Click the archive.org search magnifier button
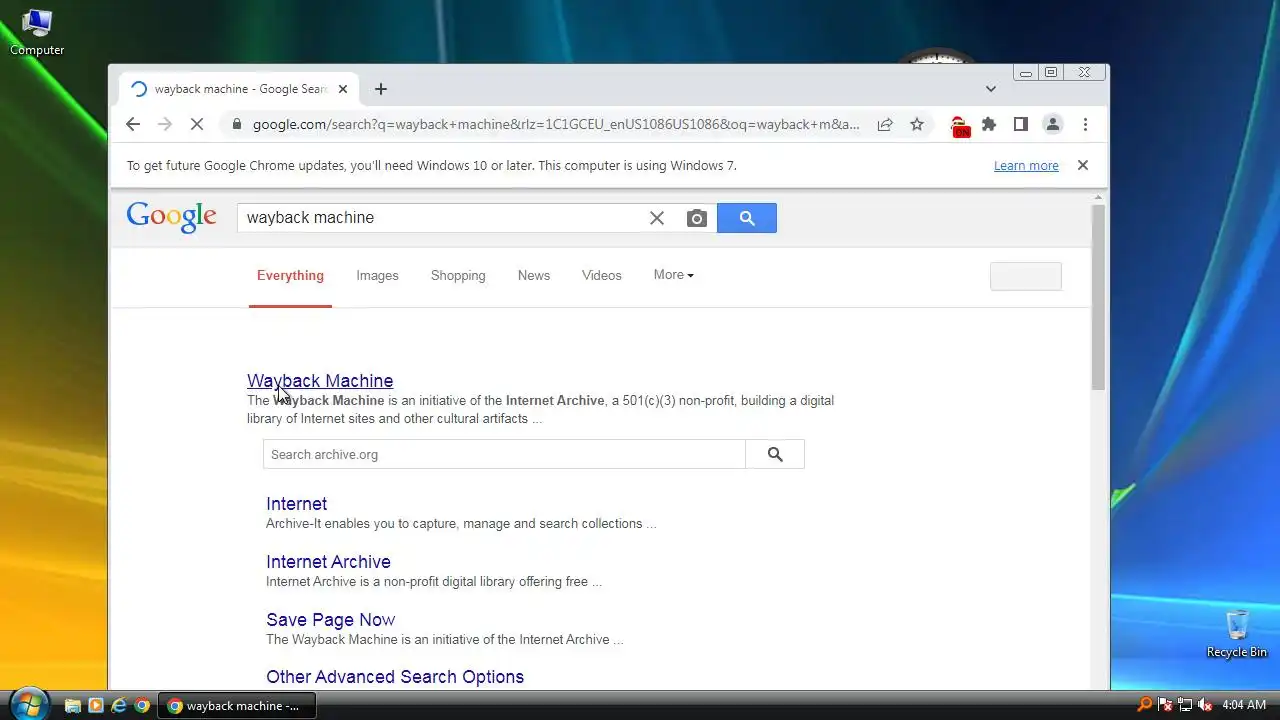 pyautogui.click(x=775, y=454)
